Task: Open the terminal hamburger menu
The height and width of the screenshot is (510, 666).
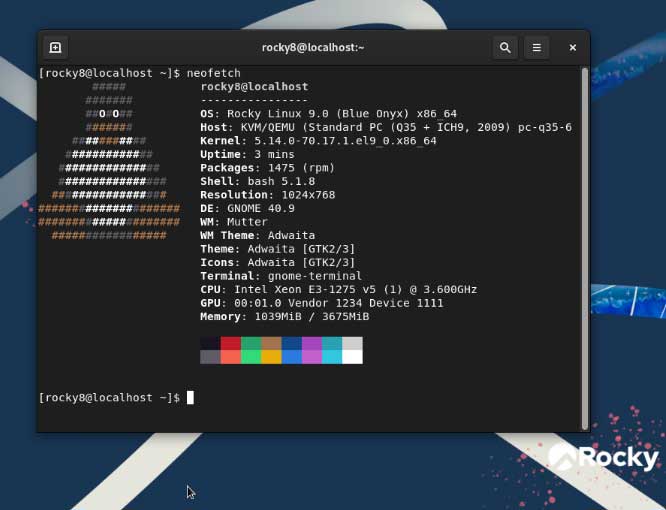Action: (x=536, y=48)
